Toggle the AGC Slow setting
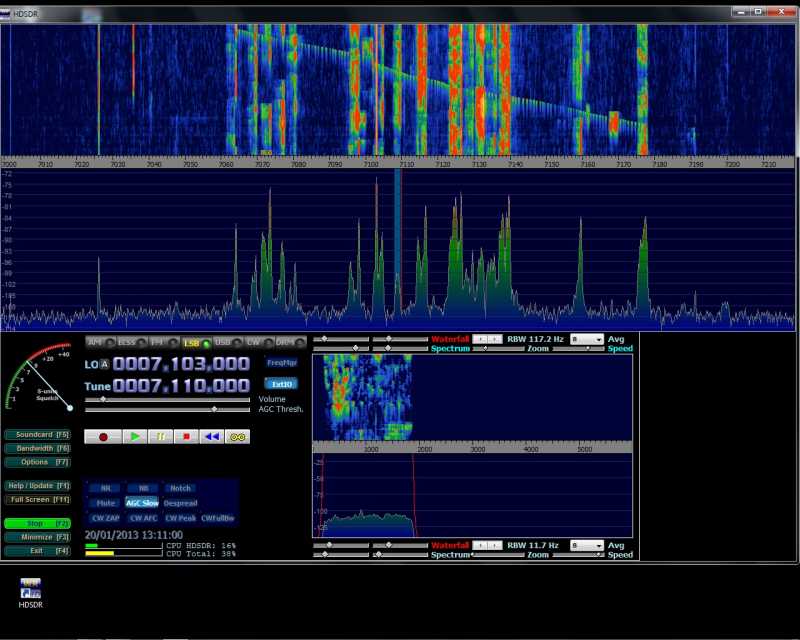Screen dimensions: 800x640 142,503
